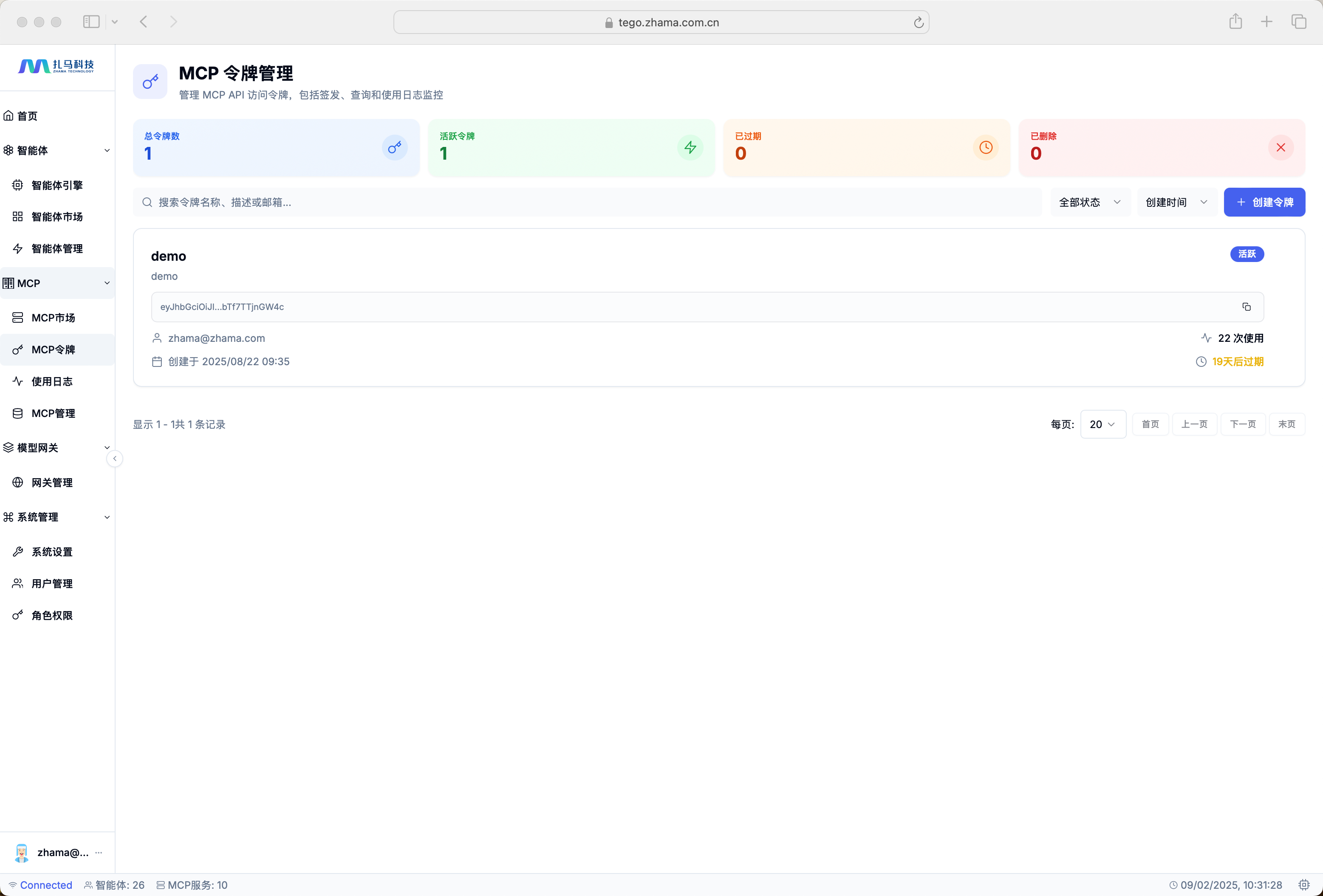Viewport: 1323px width, 896px height.
Task: Click the browser share icon
Action: point(1235,22)
